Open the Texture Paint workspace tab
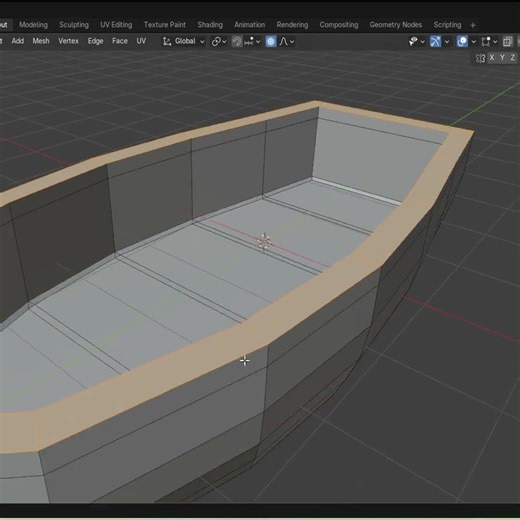 [x=165, y=25]
